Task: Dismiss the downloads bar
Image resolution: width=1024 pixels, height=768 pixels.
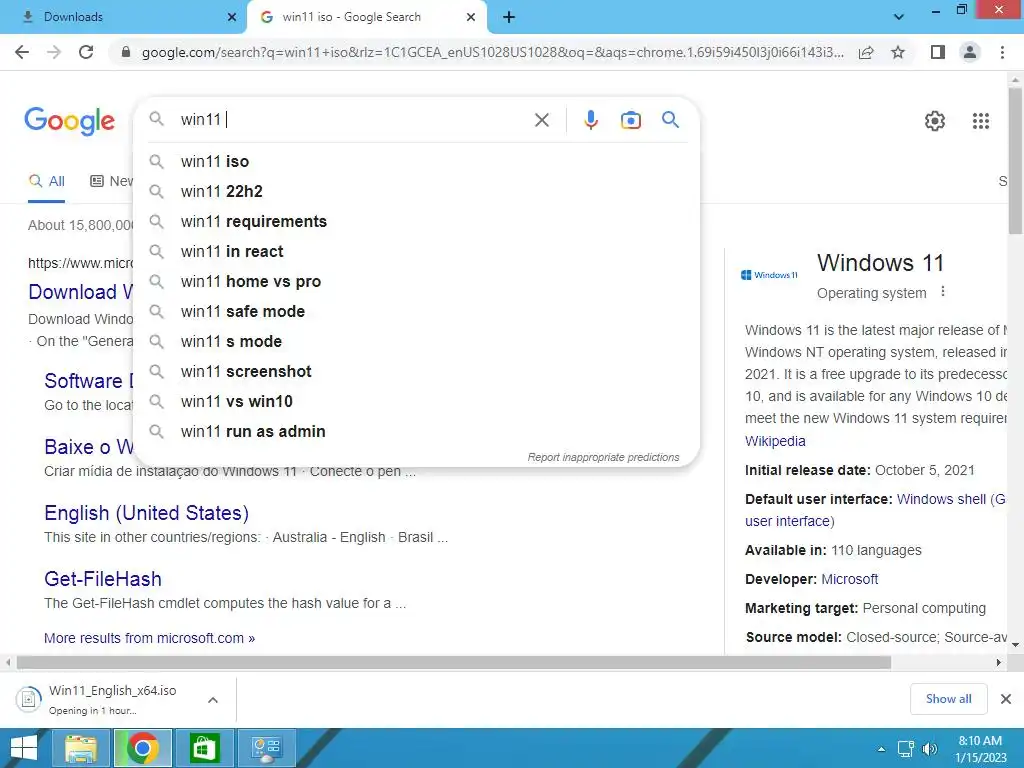Action: [1006, 699]
